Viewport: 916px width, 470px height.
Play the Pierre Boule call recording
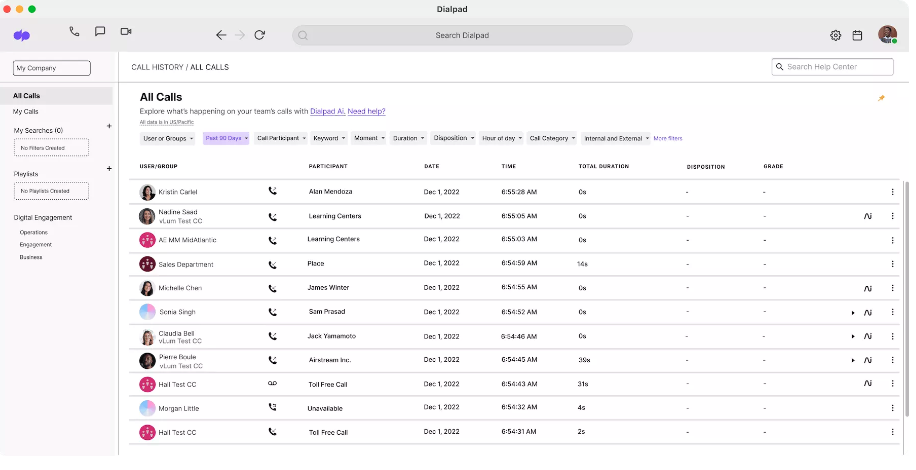click(x=853, y=361)
